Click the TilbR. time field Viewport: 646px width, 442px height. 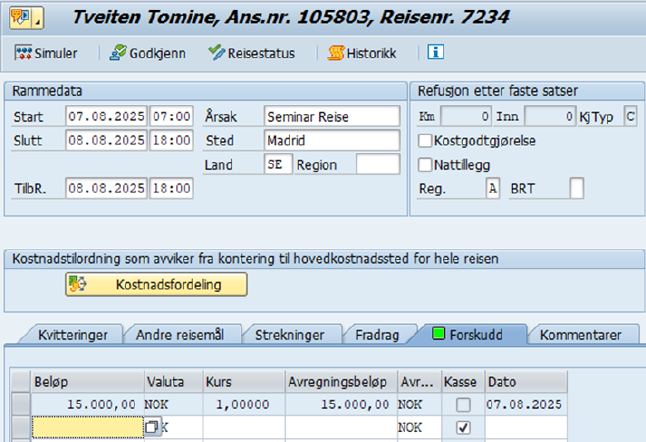171,188
